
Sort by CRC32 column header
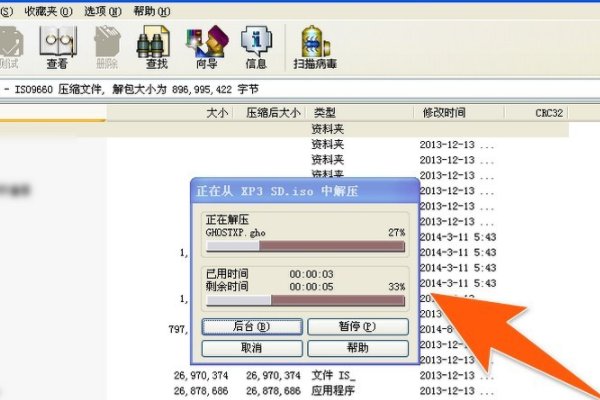pos(549,113)
